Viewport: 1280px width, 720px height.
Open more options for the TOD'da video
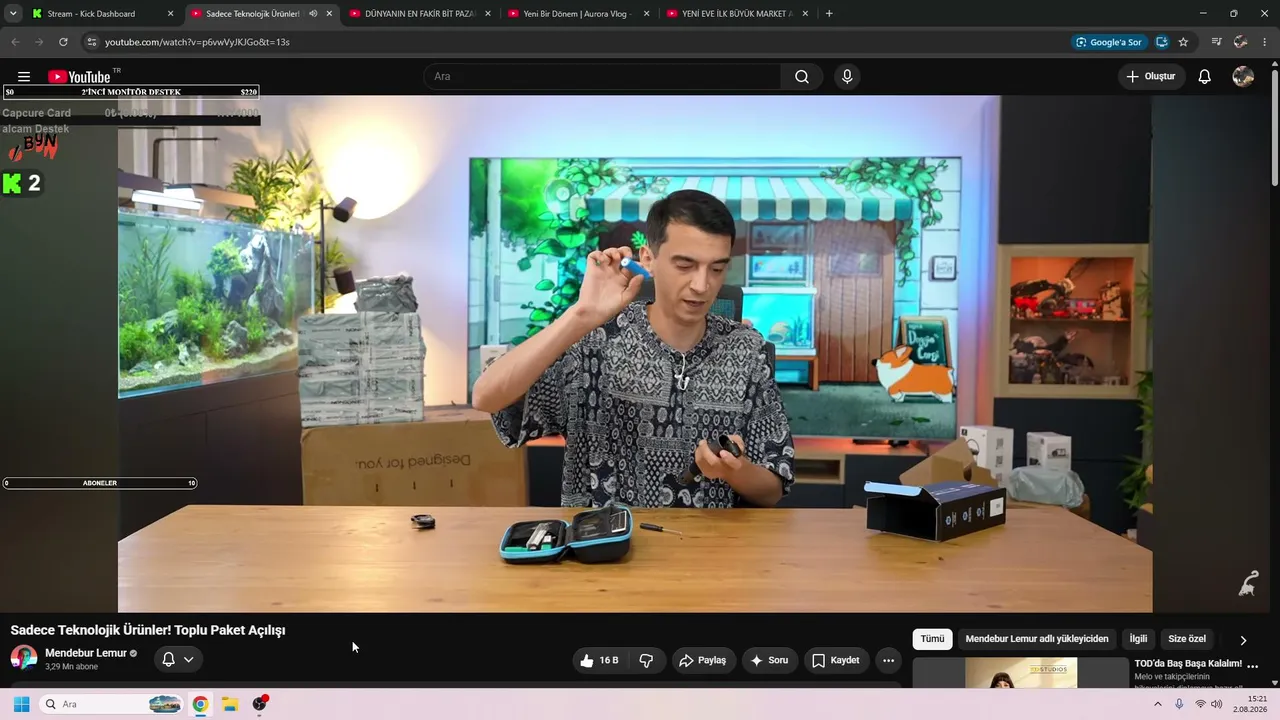click(1253, 665)
